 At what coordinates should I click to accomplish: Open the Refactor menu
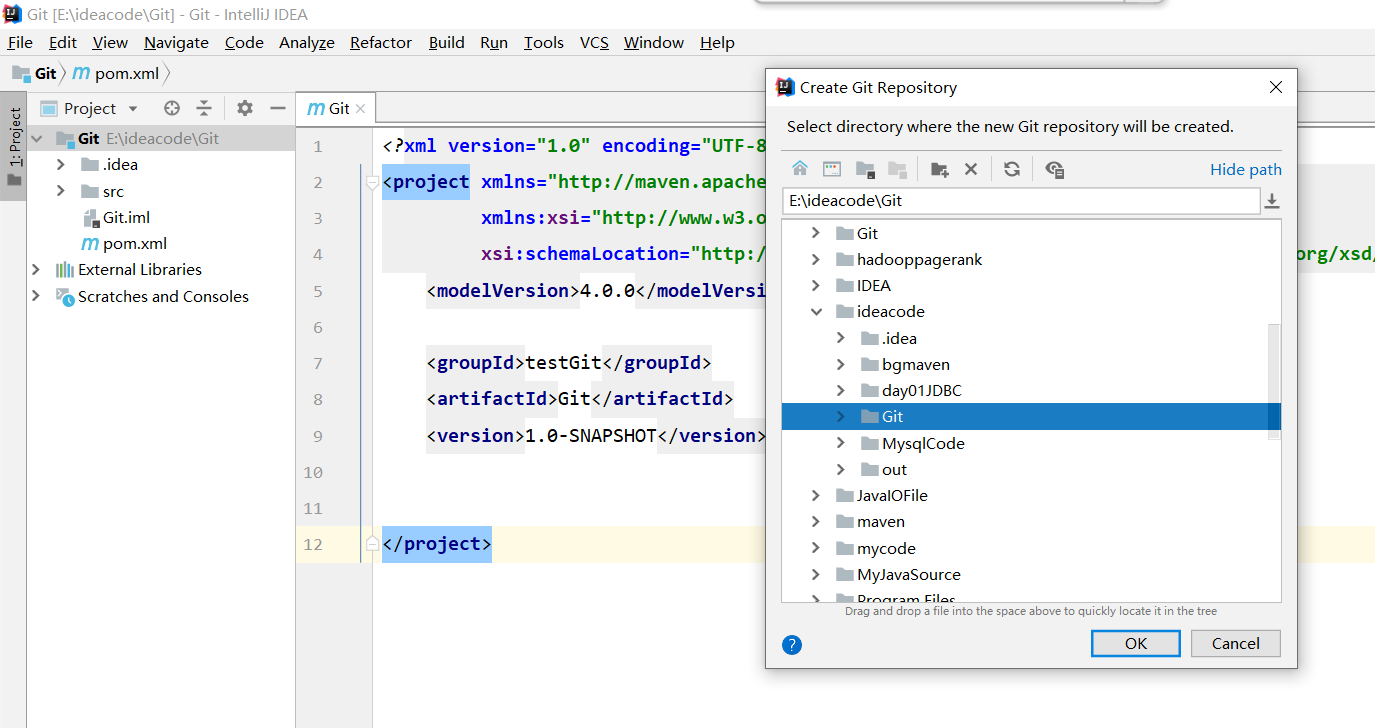(381, 42)
